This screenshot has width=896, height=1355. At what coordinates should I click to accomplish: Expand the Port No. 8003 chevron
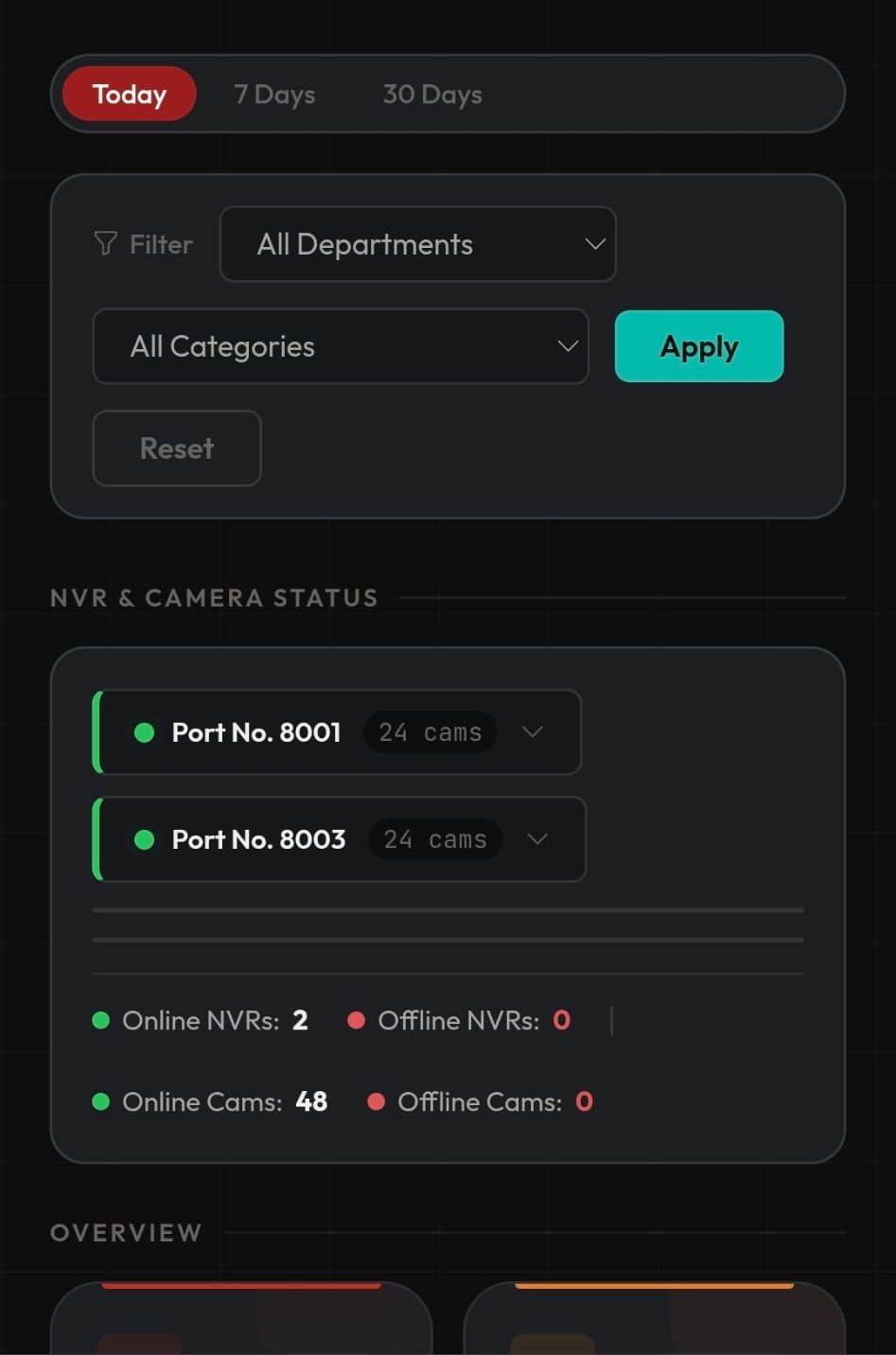(537, 838)
